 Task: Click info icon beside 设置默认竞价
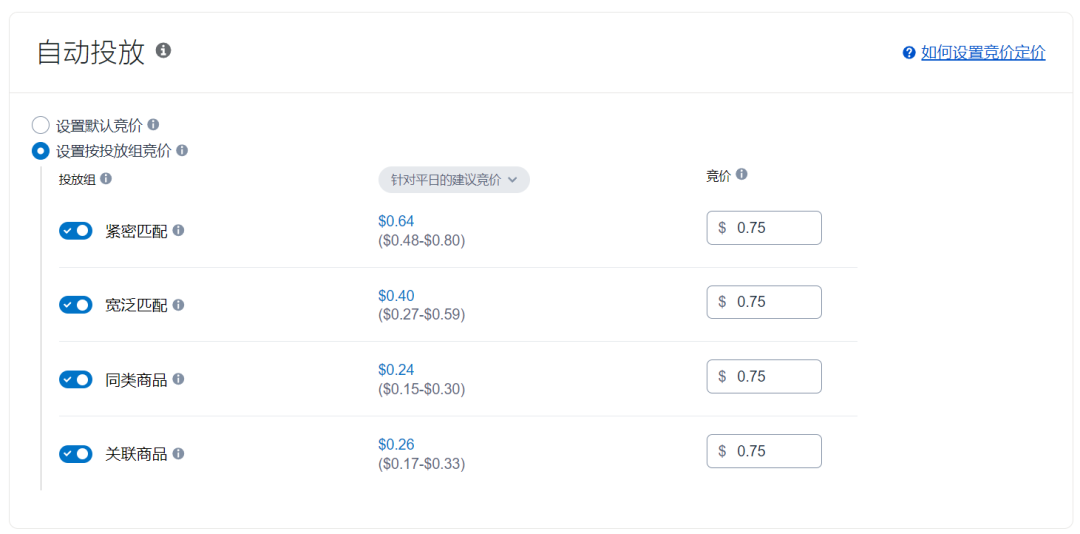(153, 125)
